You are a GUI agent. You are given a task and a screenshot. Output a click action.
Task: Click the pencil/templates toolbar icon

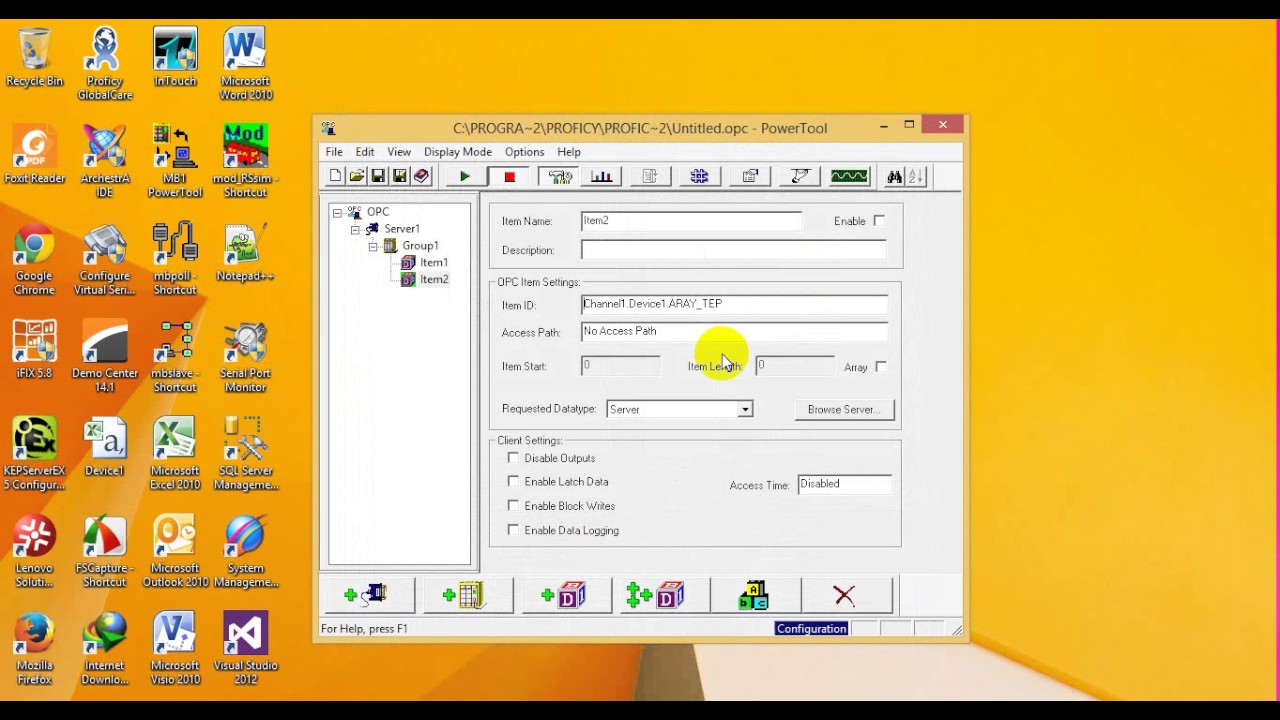799,177
